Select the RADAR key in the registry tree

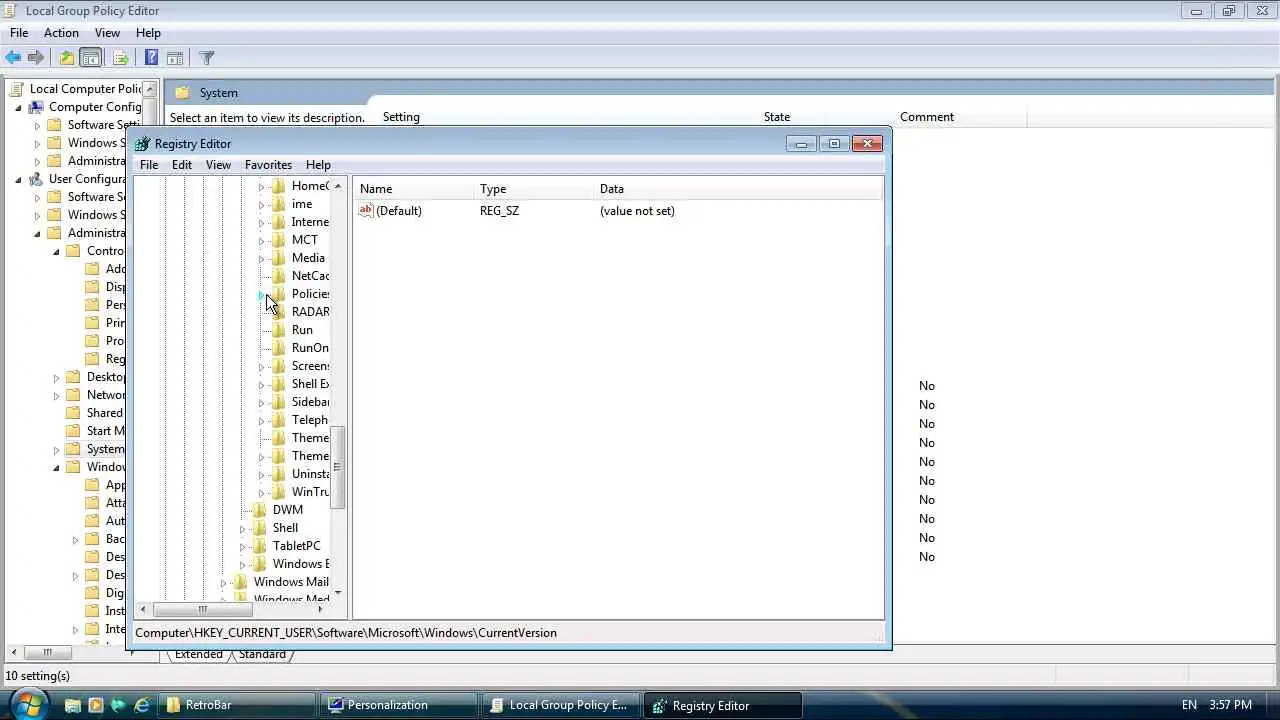[310, 312]
